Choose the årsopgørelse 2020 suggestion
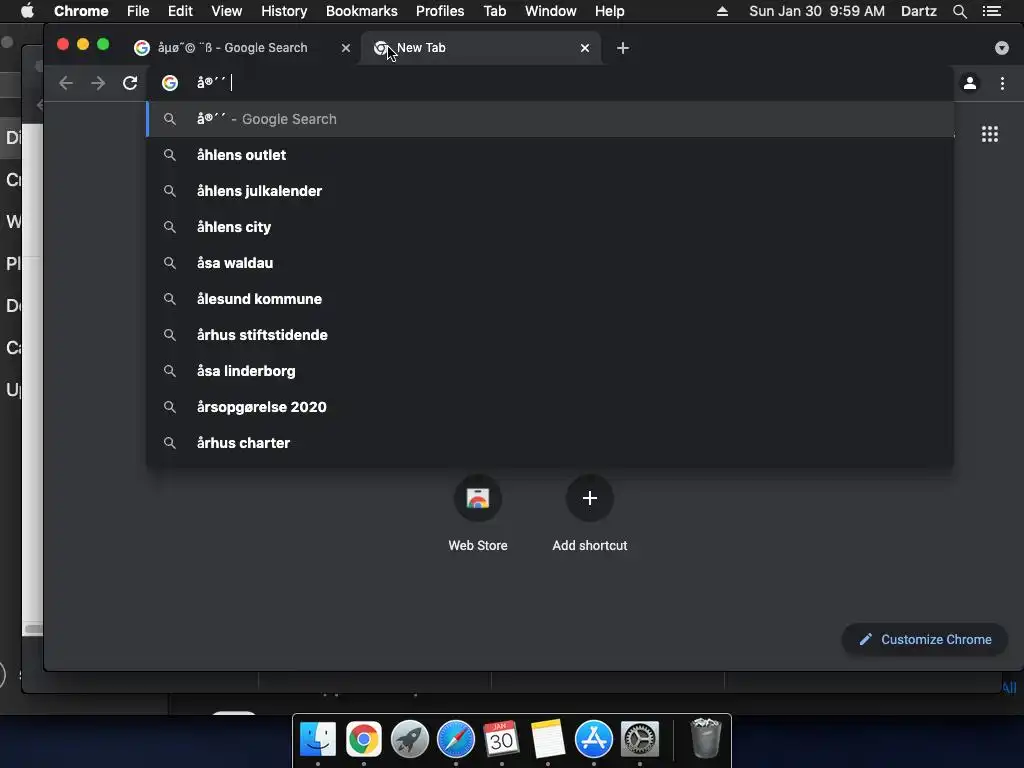This screenshot has width=1024, height=768. click(550, 406)
